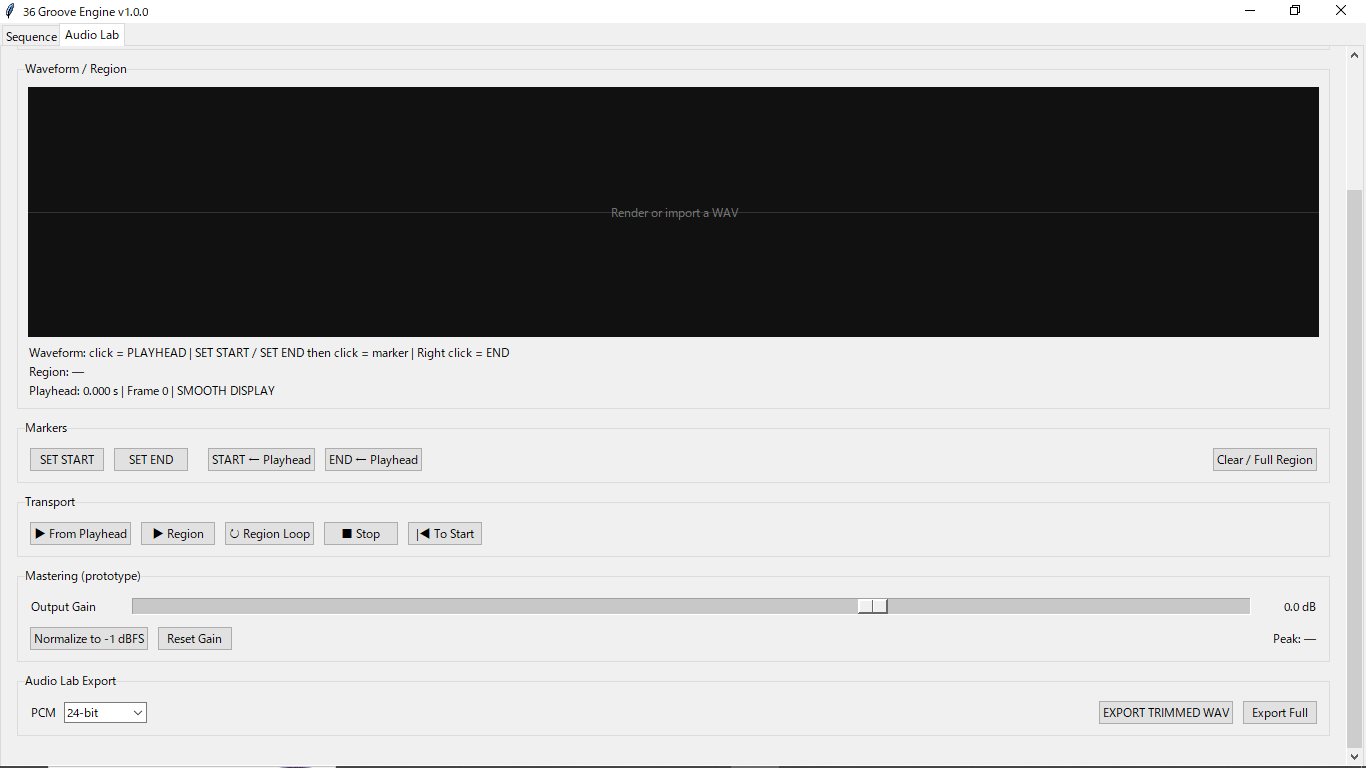Click the Output Gain slider handle
Image resolution: width=1366 pixels, height=768 pixels.
point(872,606)
